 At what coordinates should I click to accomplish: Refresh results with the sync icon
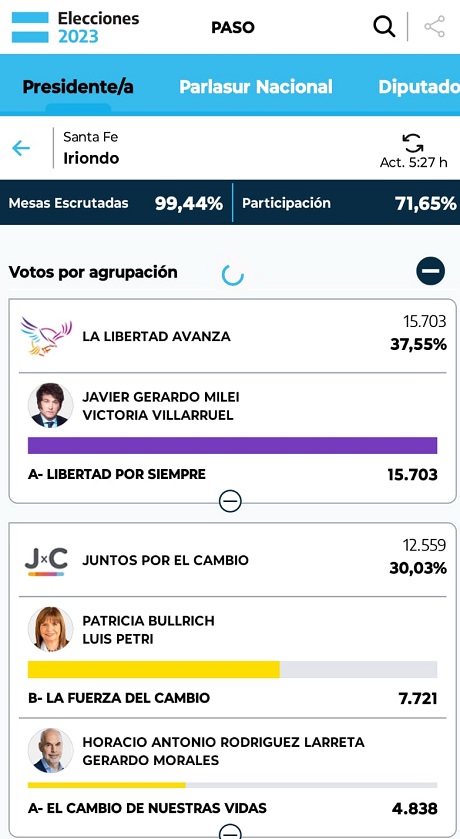413,143
